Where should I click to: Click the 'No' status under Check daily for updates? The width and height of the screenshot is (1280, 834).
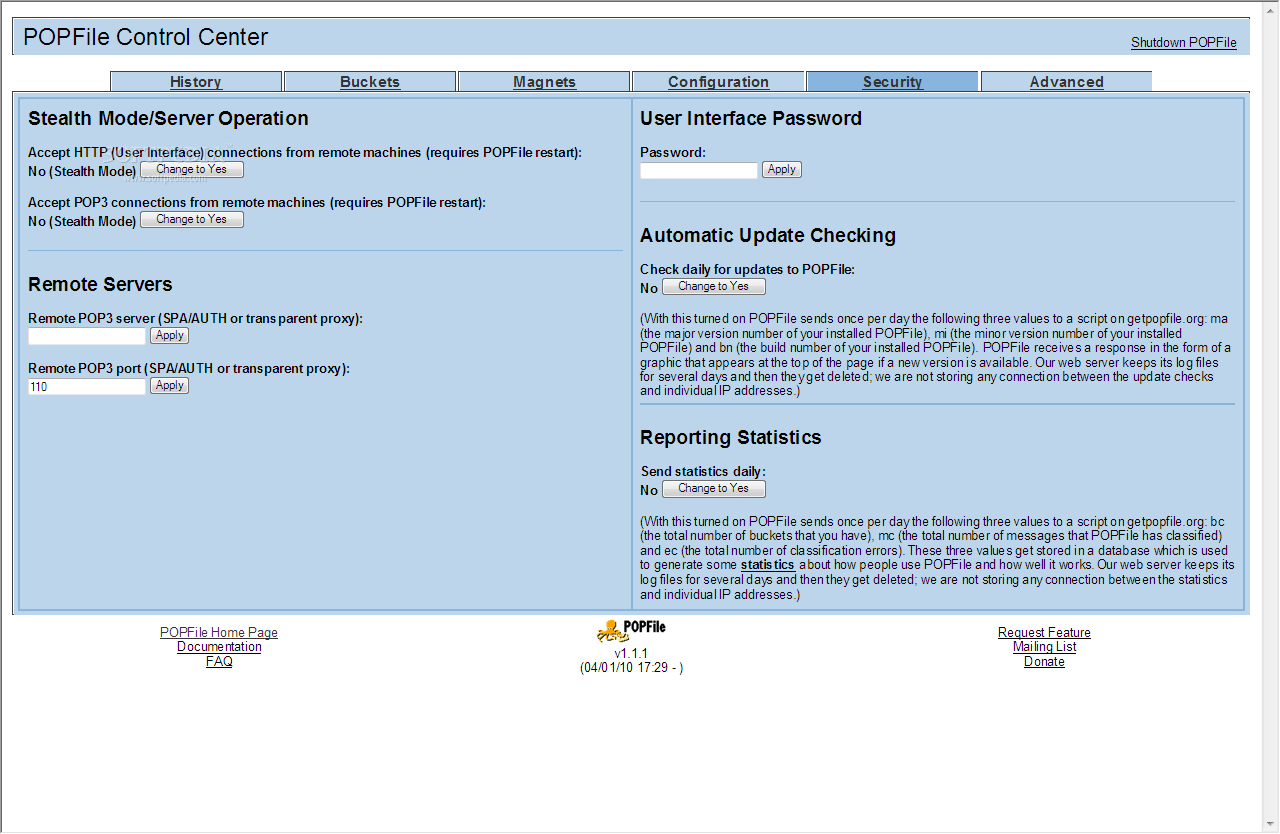pos(649,288)
